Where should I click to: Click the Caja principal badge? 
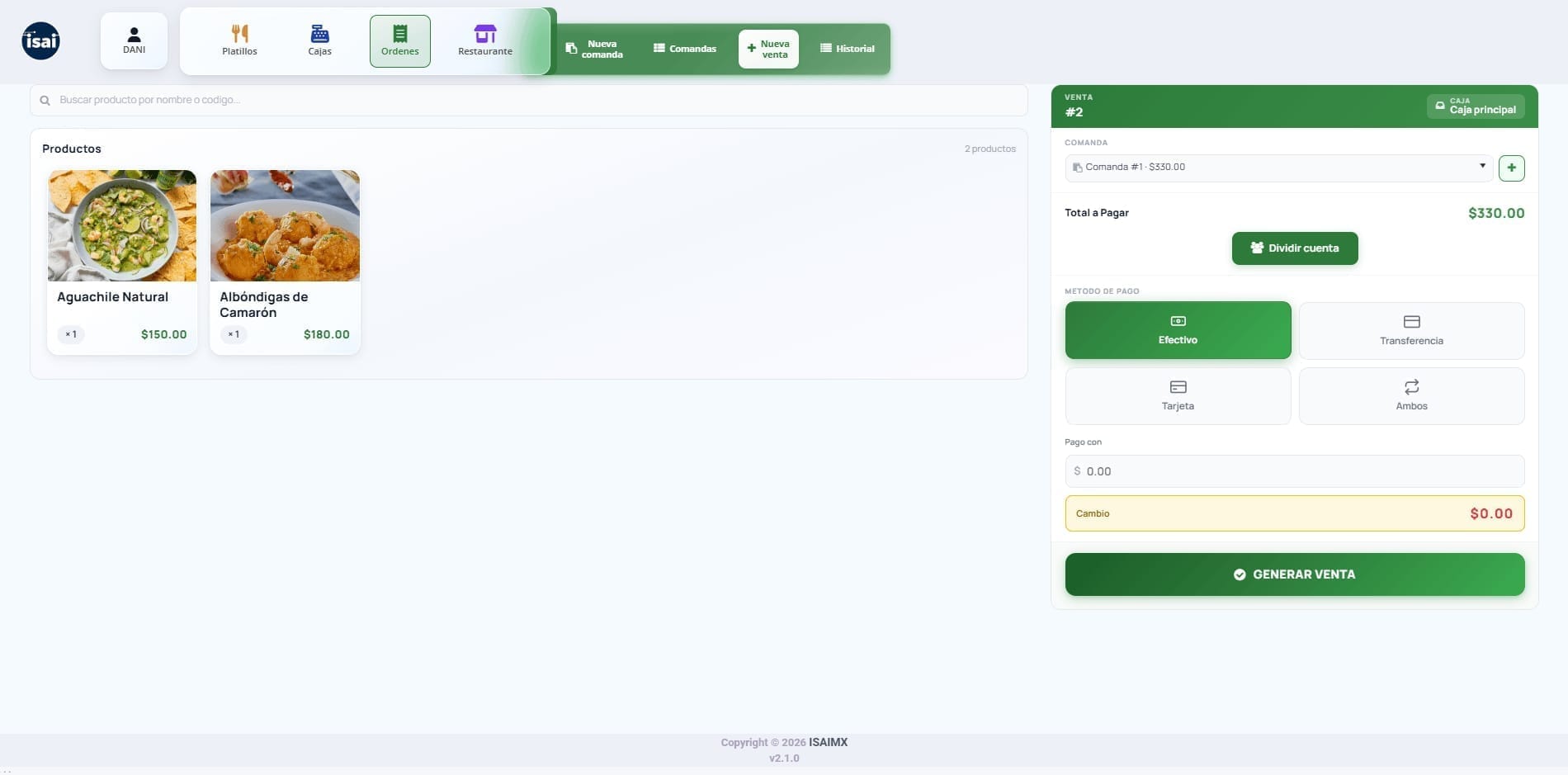[1476, 106]
